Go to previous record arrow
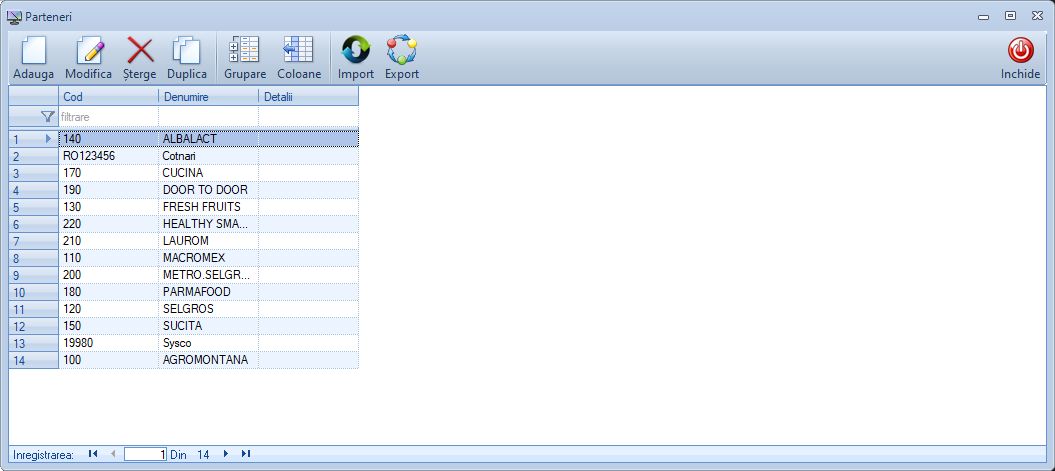Screen dimensions: 1055x471 (112, 454)
